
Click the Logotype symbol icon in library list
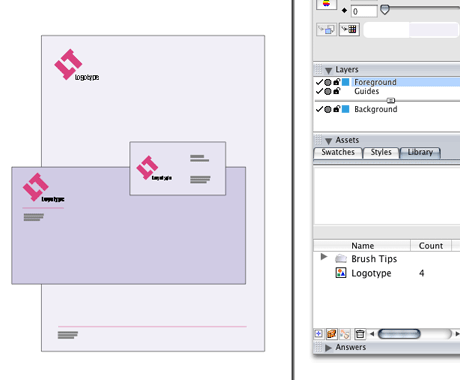click(341, 273)
